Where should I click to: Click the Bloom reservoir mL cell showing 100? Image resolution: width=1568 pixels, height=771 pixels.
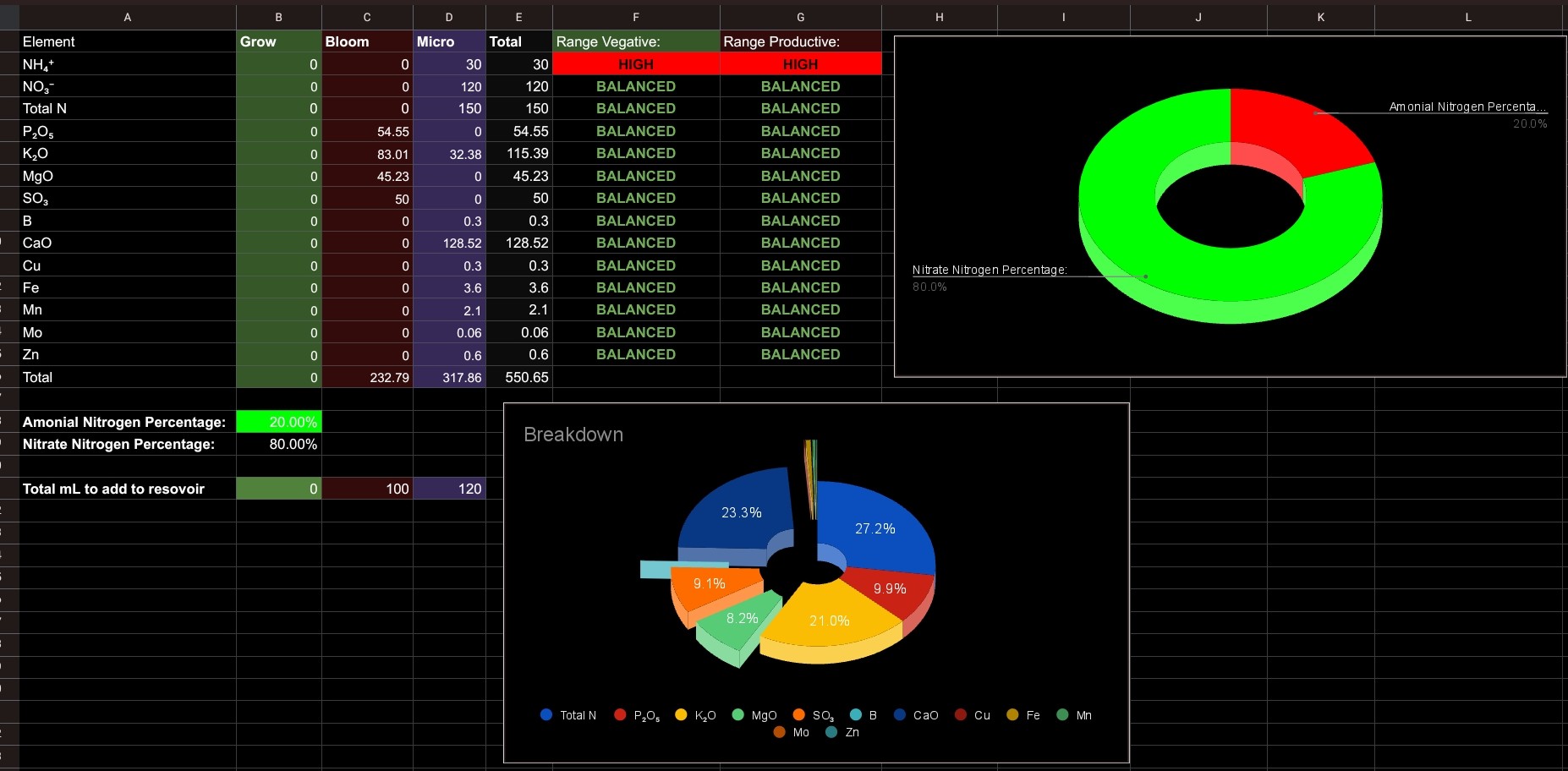367,489
